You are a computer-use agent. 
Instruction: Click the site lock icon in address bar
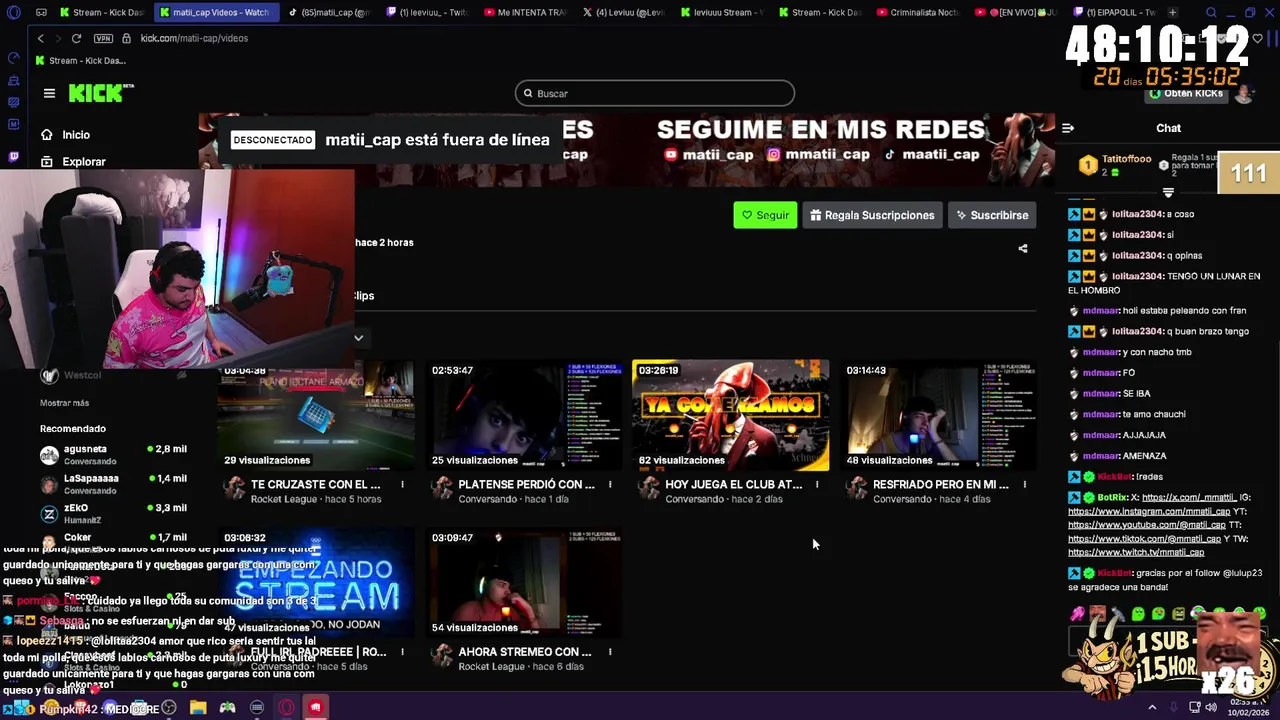click(126, 38)
